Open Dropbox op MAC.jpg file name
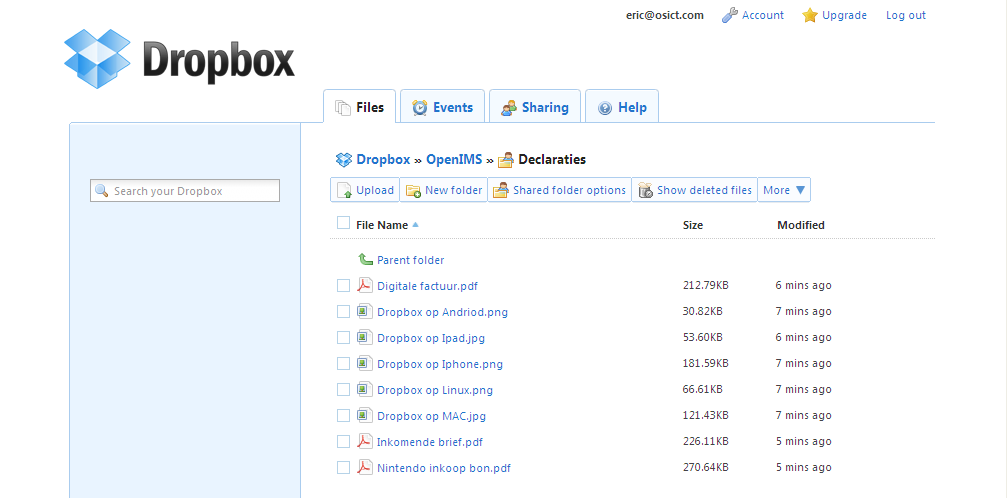Image resolution: width=1007 pixels, height=498 pixels. (x=432, y=416)
